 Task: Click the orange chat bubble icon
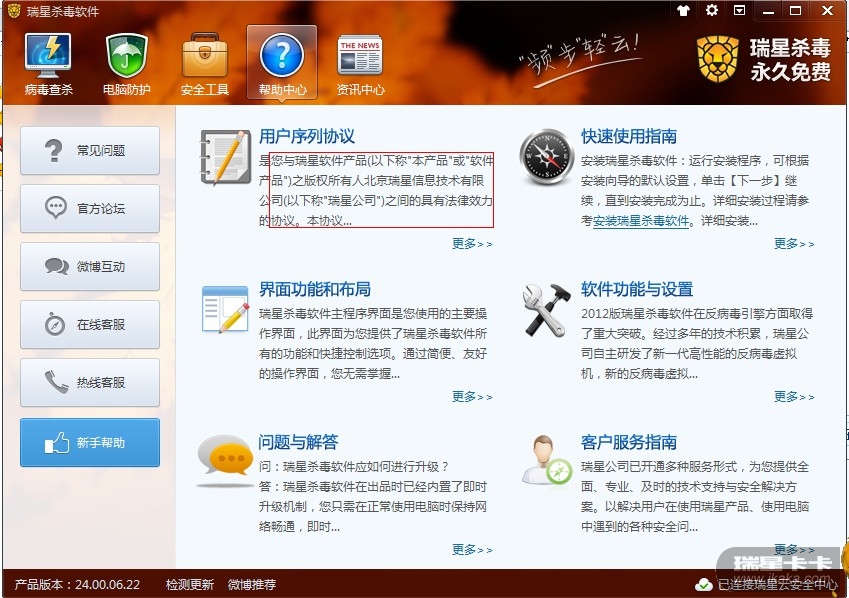coord(225,459)
